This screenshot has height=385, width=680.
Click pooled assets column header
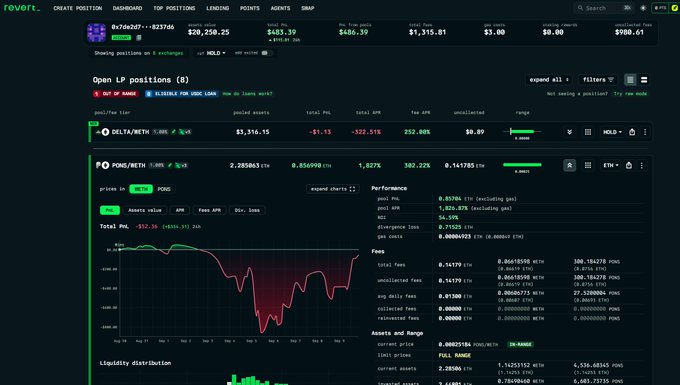[251, 113]
